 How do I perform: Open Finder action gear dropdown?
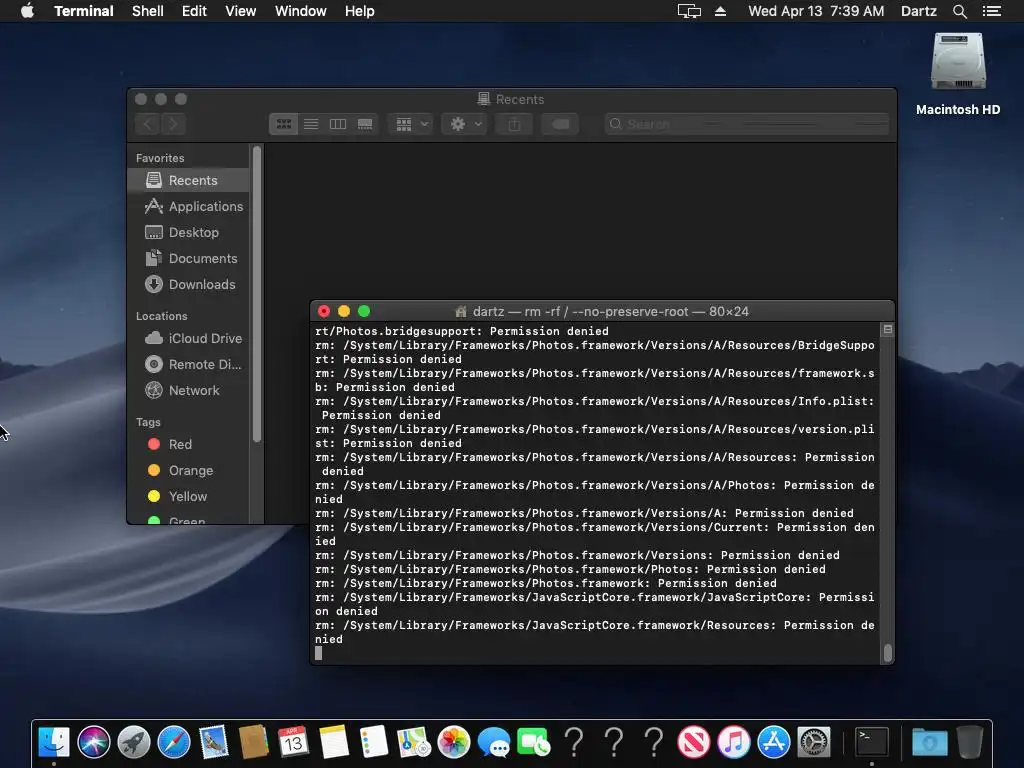coord(464,124)
